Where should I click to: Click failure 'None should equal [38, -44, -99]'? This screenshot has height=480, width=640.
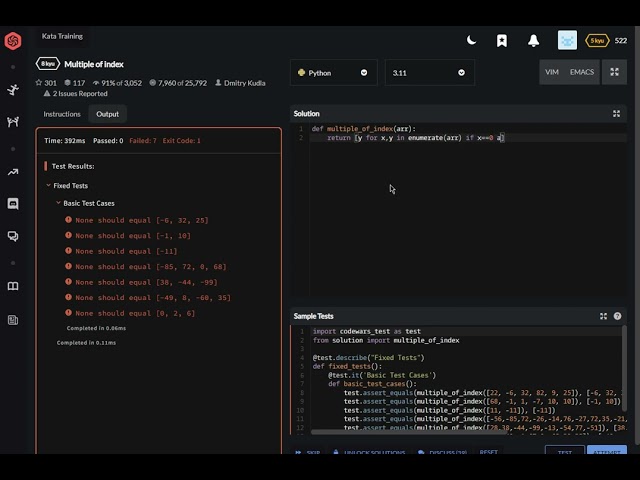coord(146,282)
